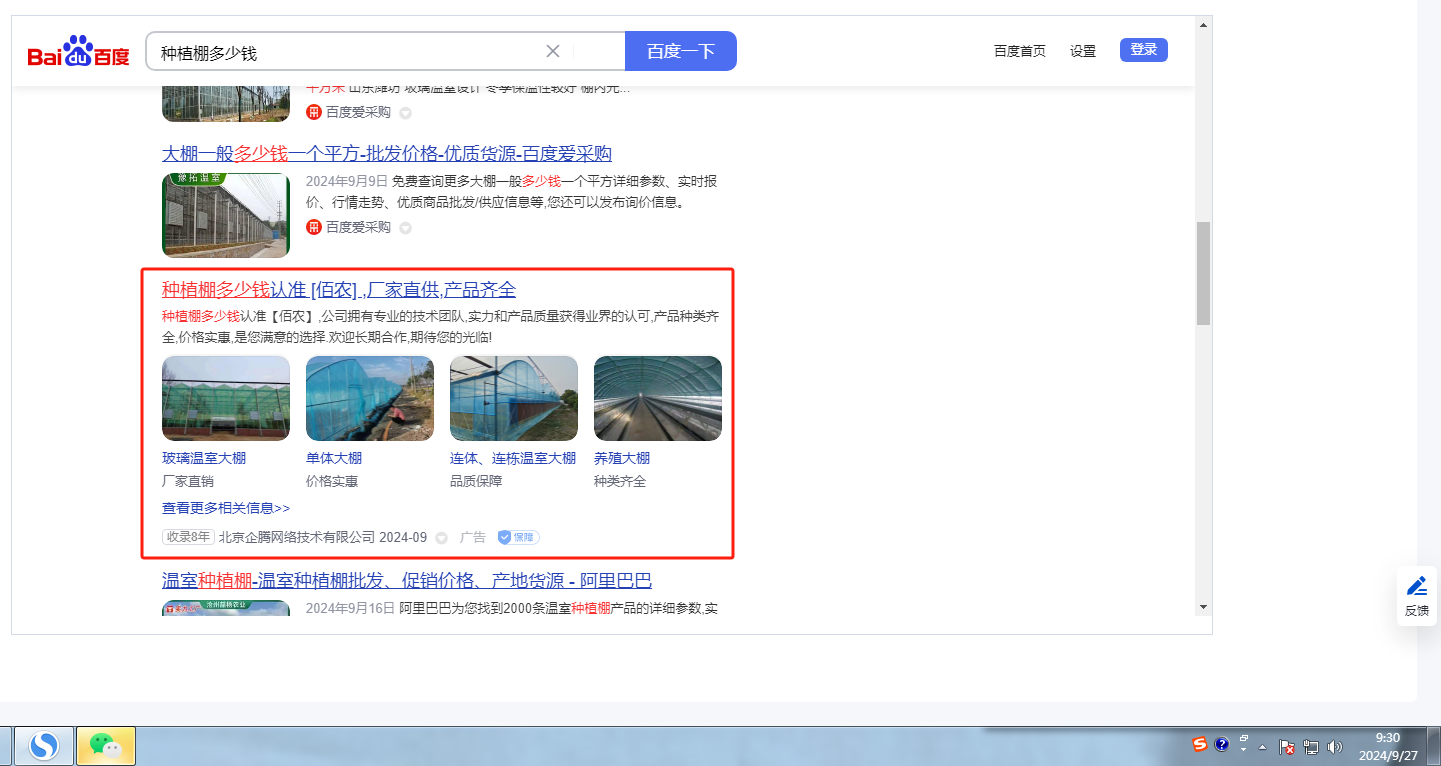The width and height of the screenshot is (1441, 766).
Task: Open WeChat from the taskbar
Action: click(106, 744)
